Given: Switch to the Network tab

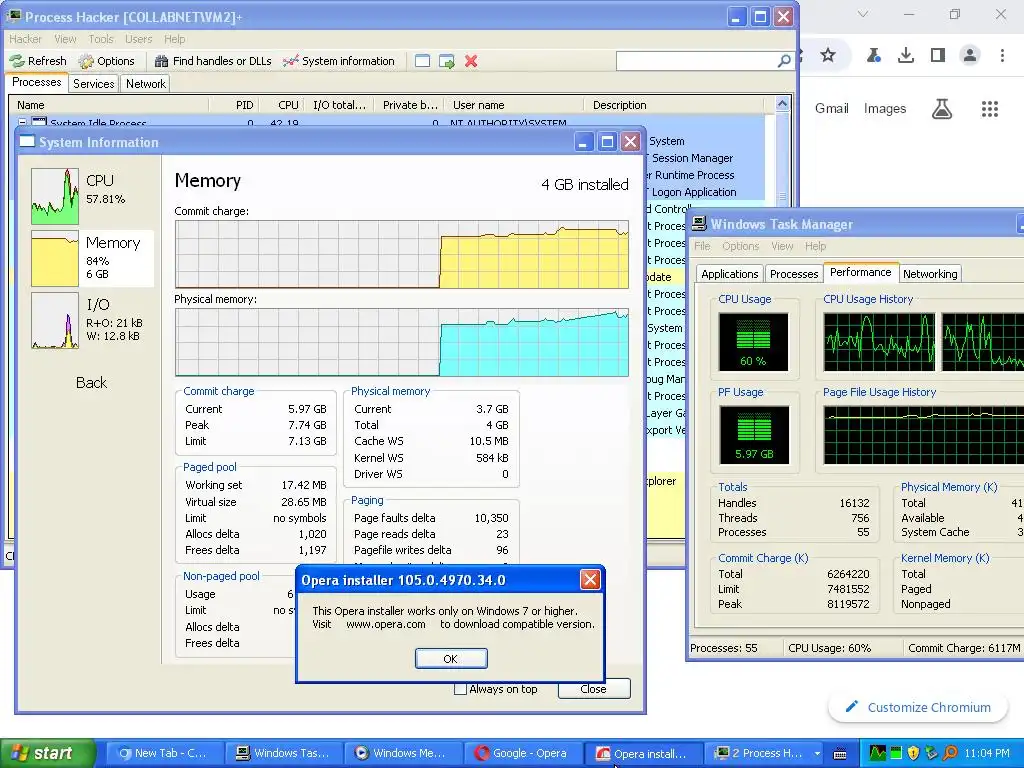Looking at the screenshot, I should click(x=146, y=84).
